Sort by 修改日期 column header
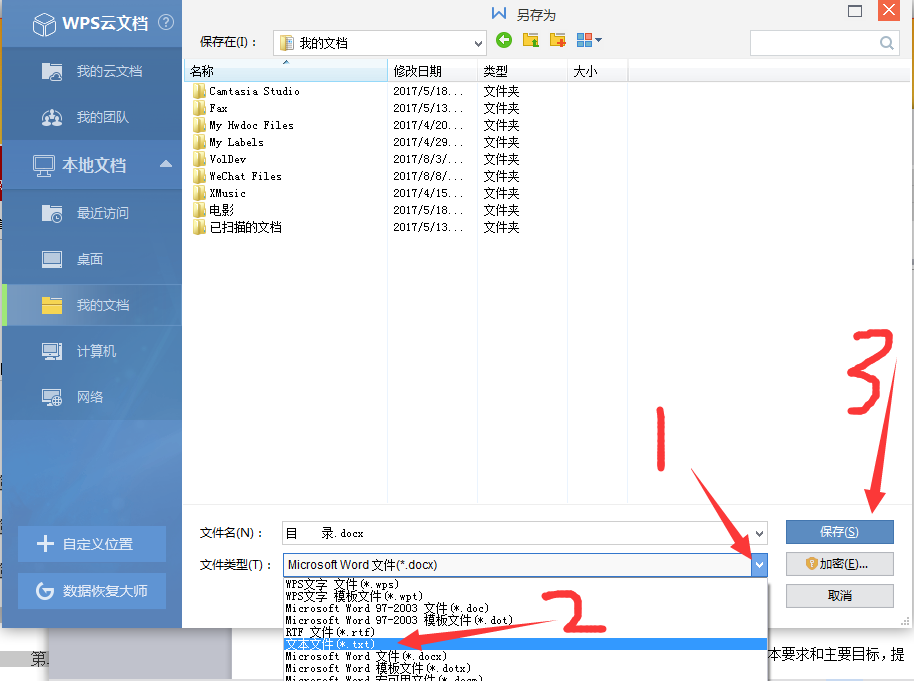The width and height of the screenshot is (914, 681). point(432,71)
